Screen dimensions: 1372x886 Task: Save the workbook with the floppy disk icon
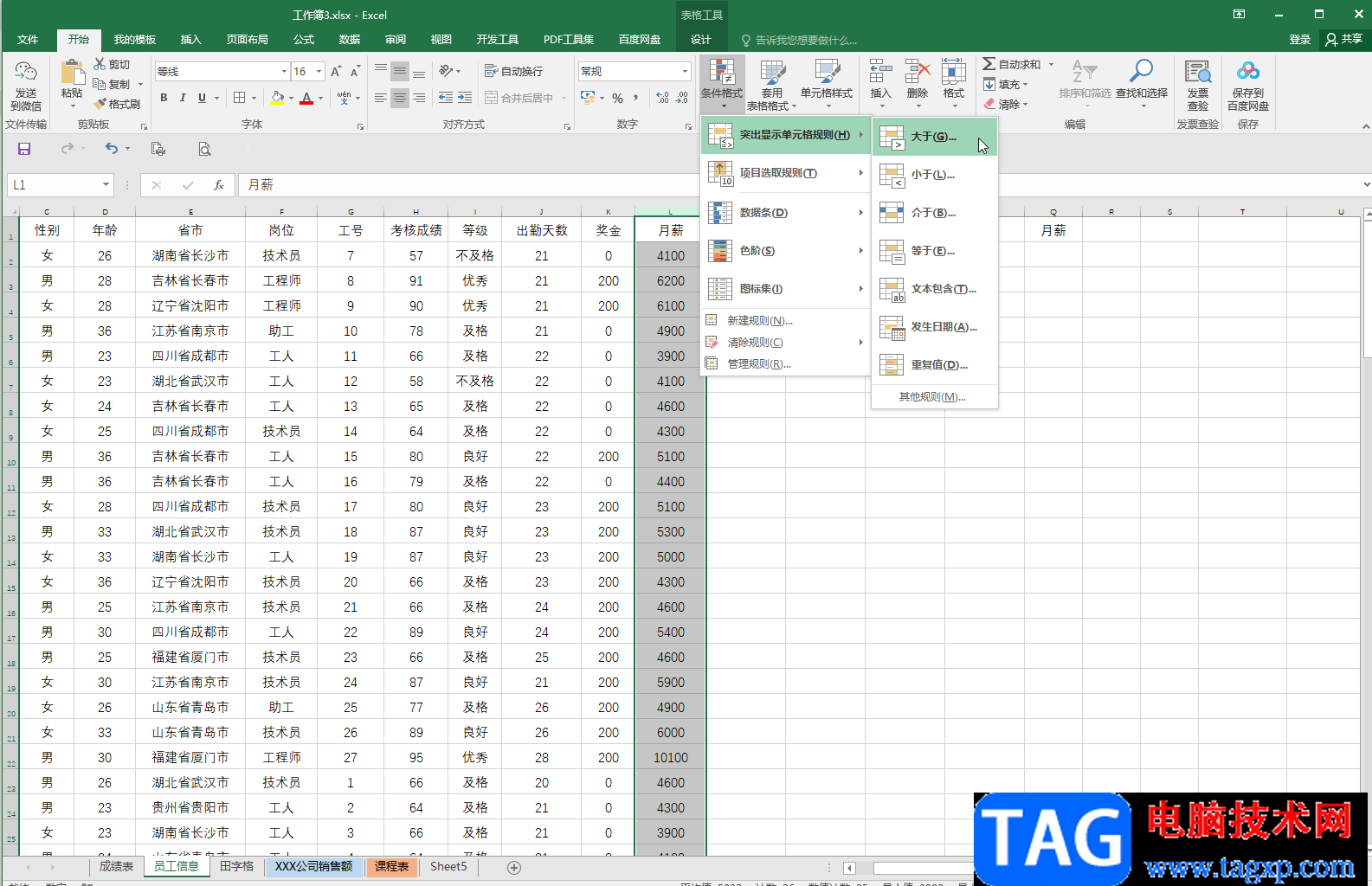click(24, 149)
